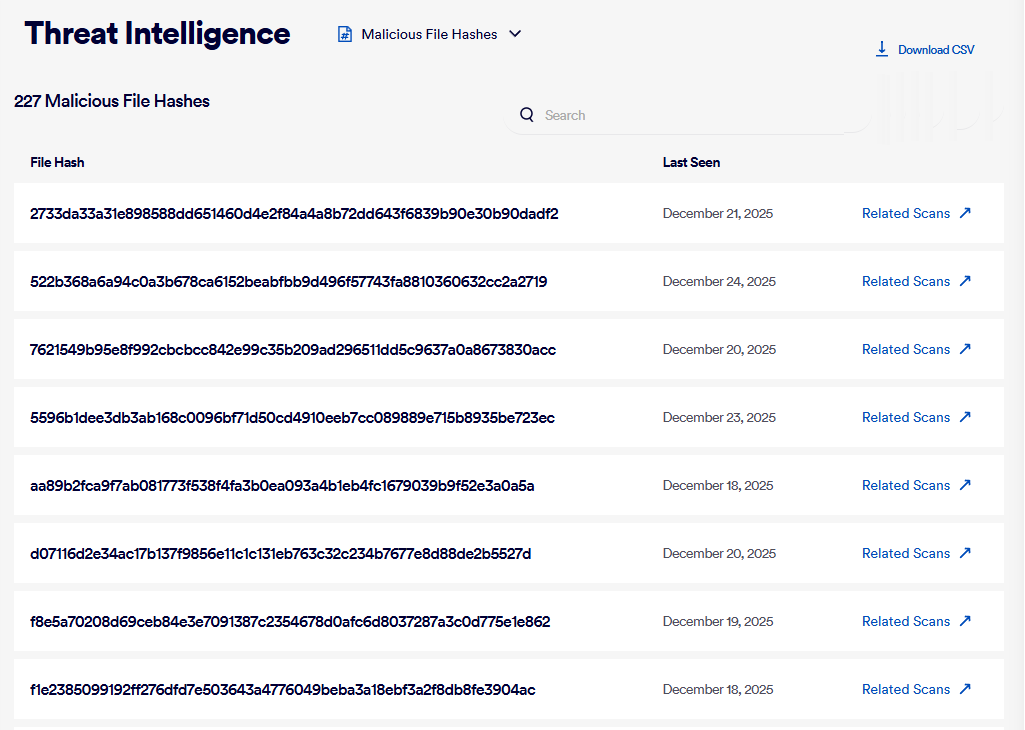Download CSV of file hashes
The image size is (1025, 730).
click(935, 50)
